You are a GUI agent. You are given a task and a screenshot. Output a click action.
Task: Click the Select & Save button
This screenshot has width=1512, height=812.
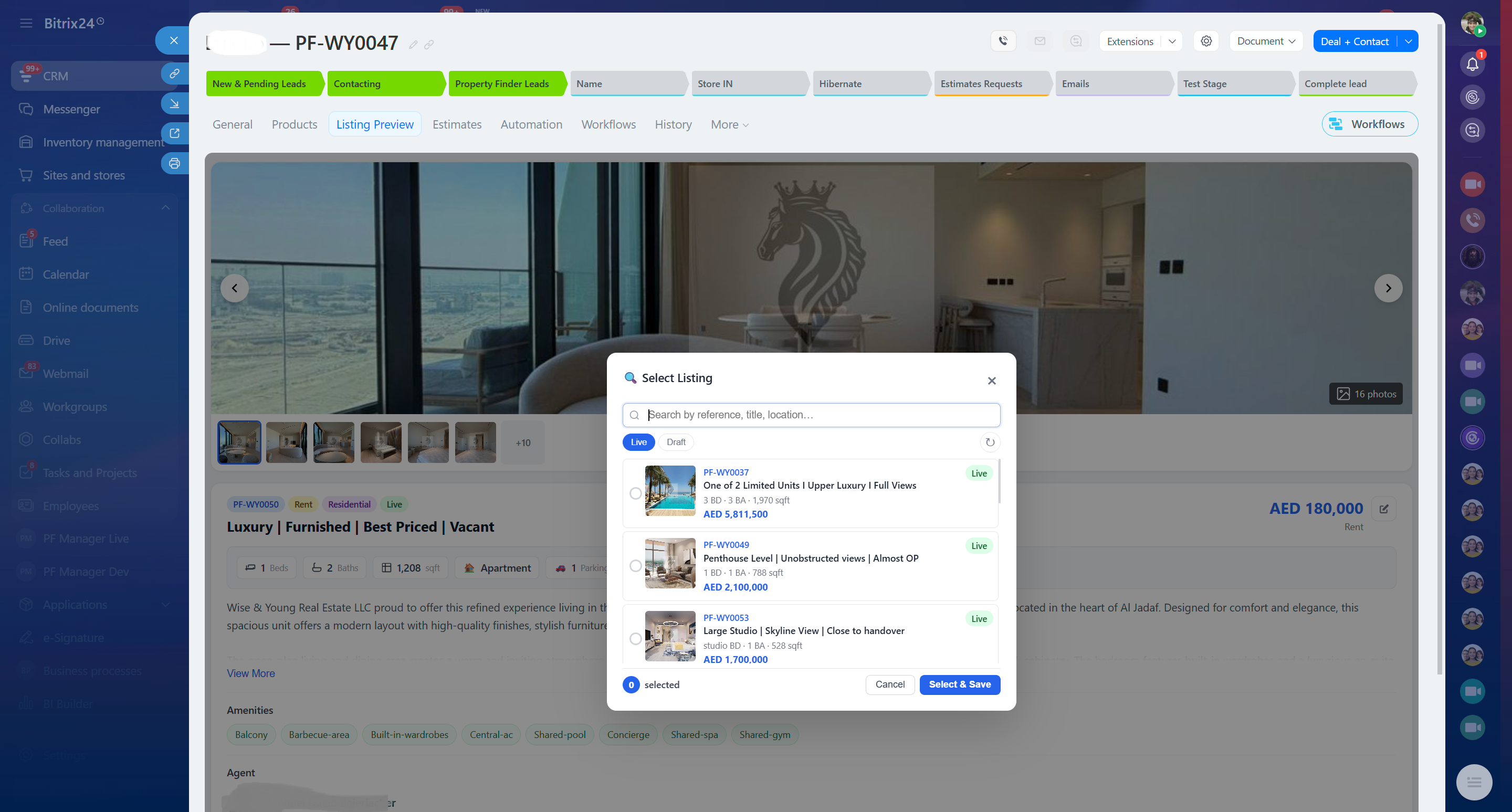click(959, 684)
